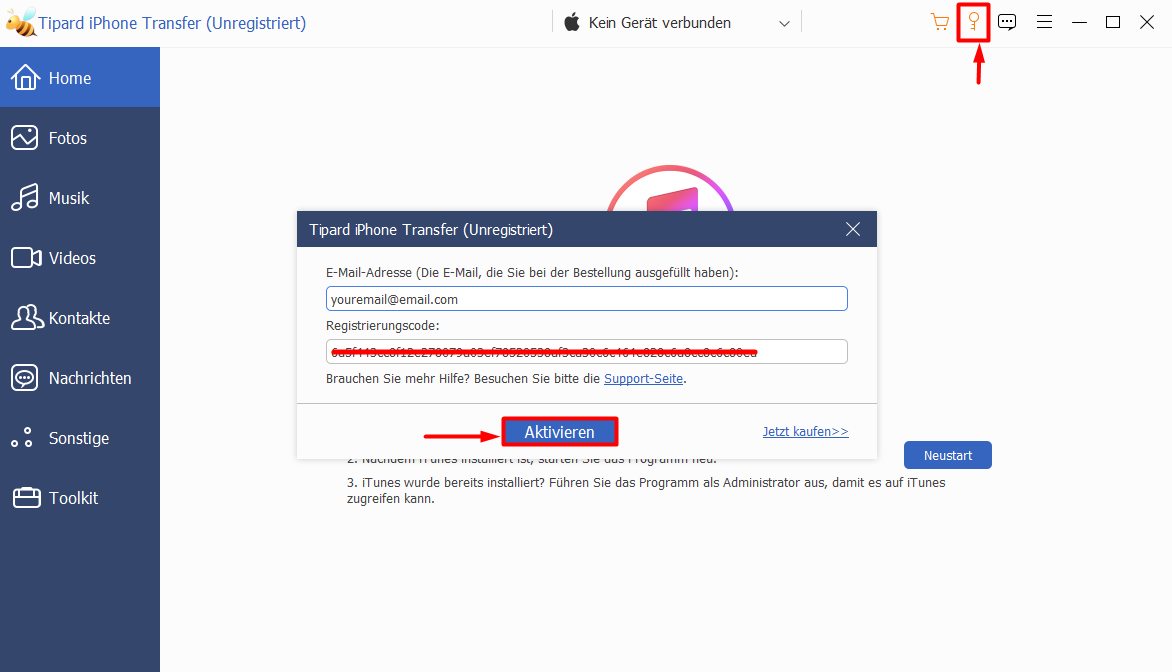Switch to Kontakte section
This screenshot has width=1172, height=672.
79,318
